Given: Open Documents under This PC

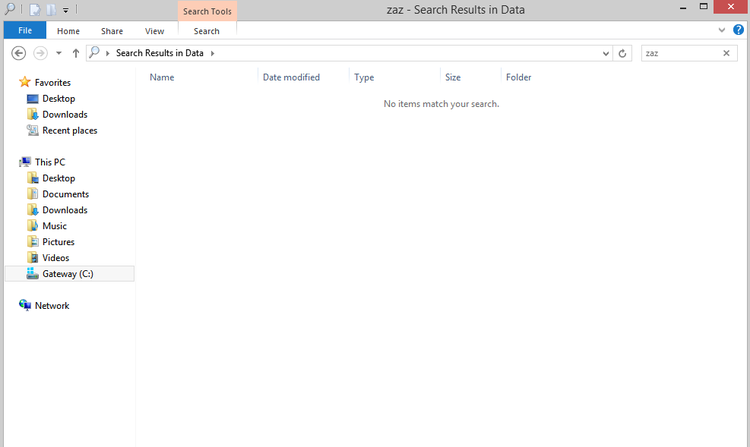Looking at the screenshot, I should pyautogui.click(x=66, y=194).
